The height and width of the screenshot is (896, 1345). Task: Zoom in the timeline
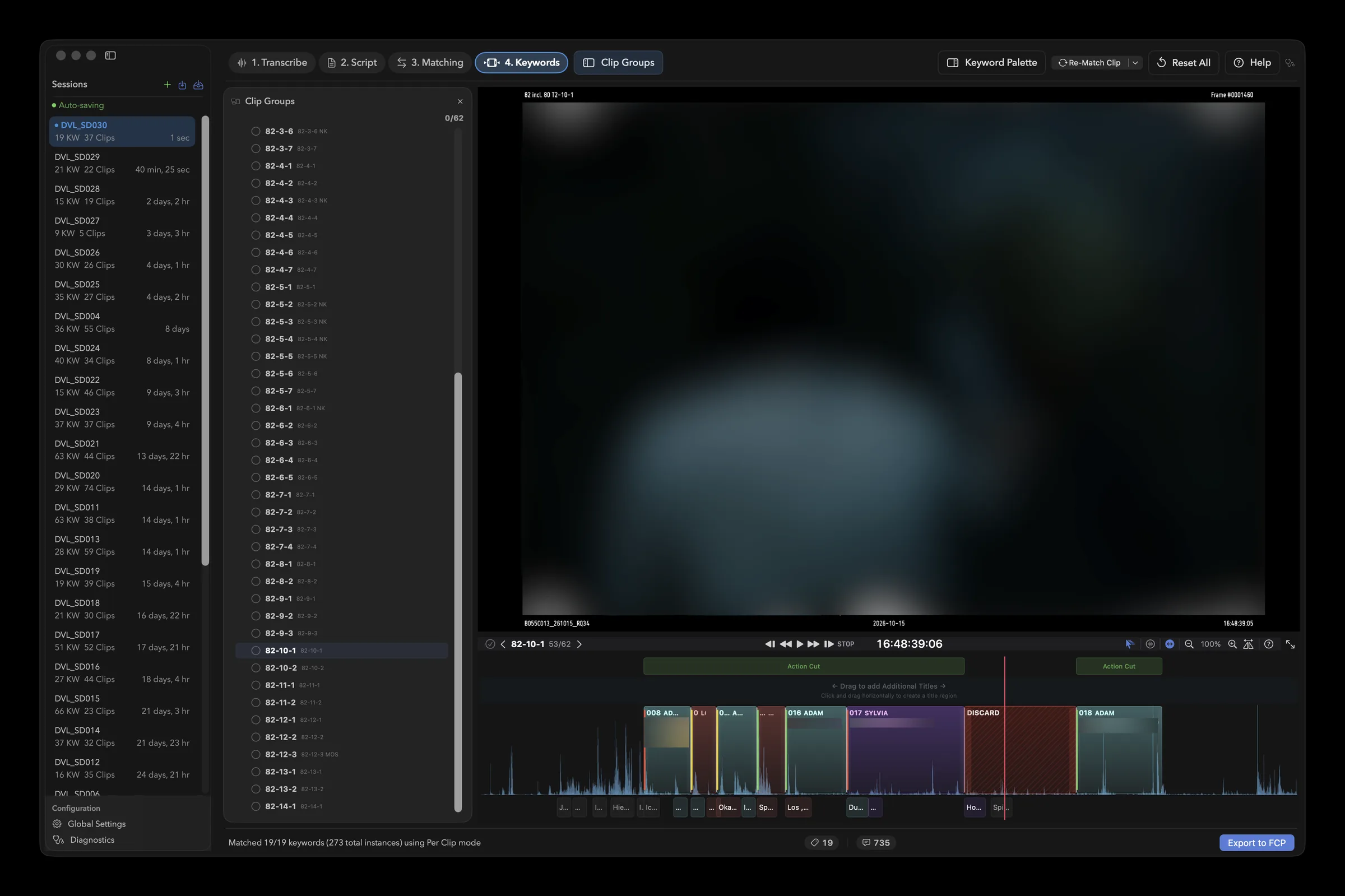tap(1232, 644)
